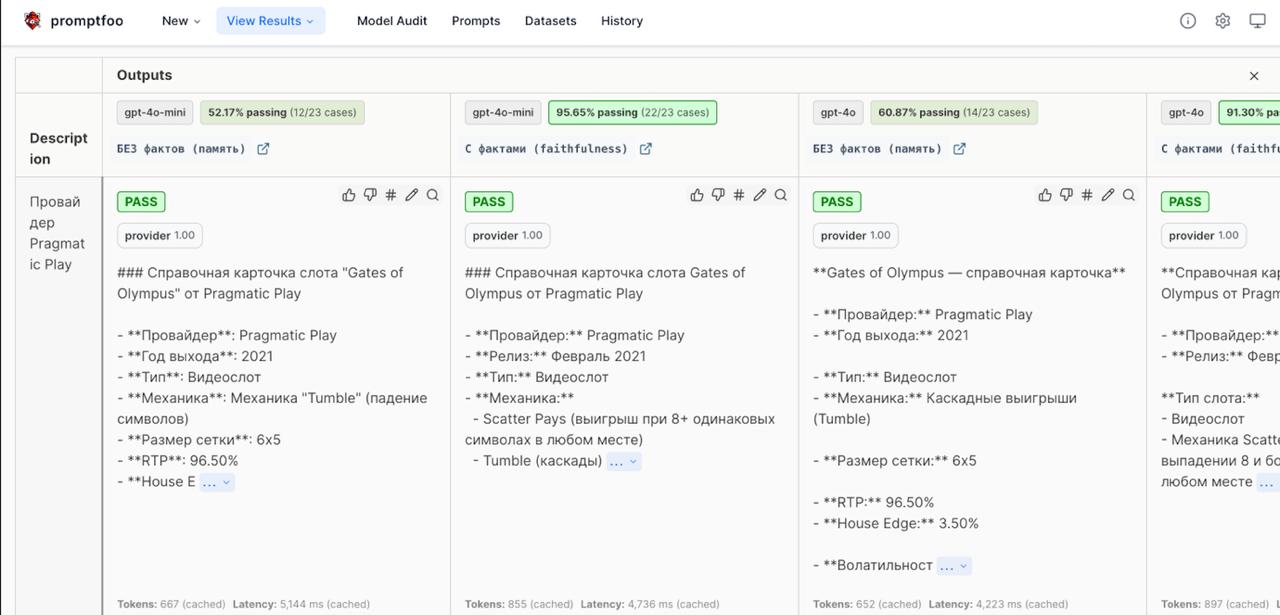Click '**Релиз:** Февраль 2021' line in second column

coord(556,356)
